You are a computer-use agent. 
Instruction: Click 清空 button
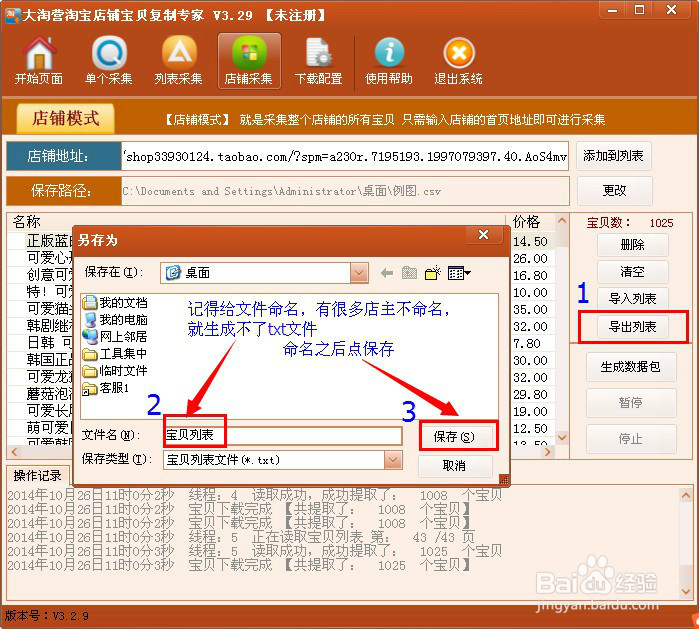pyautogui.click(x=633, y=271)
